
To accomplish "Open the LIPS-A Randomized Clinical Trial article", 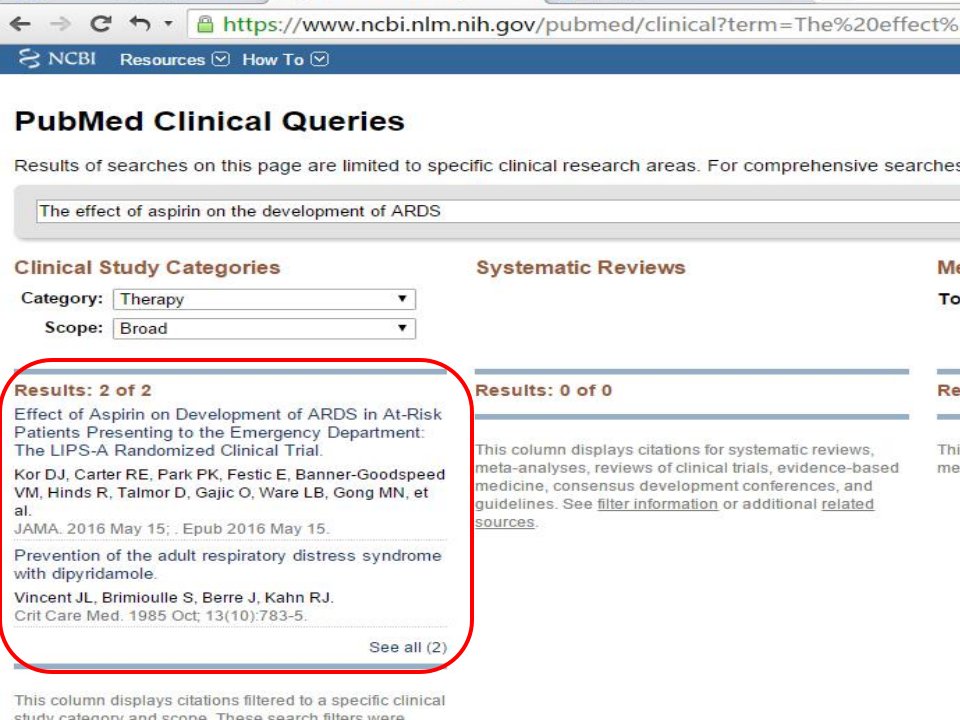I will [228, 432].
